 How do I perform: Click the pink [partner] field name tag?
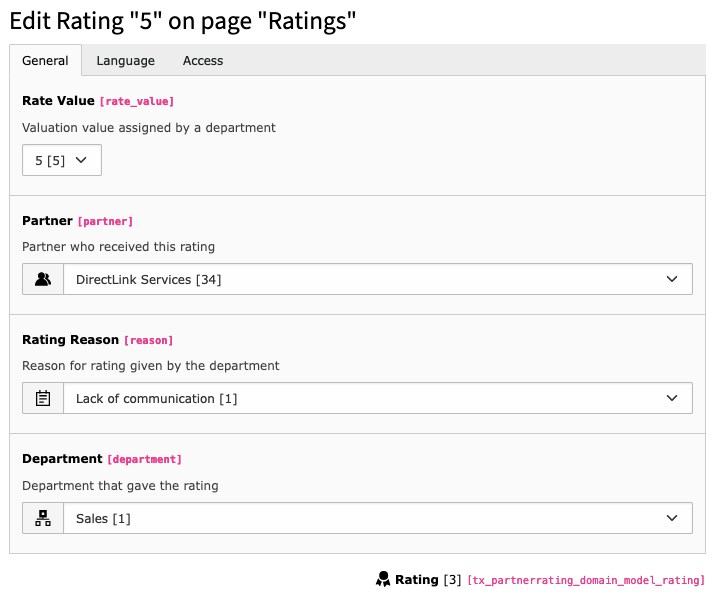click(x=105, y=222)
